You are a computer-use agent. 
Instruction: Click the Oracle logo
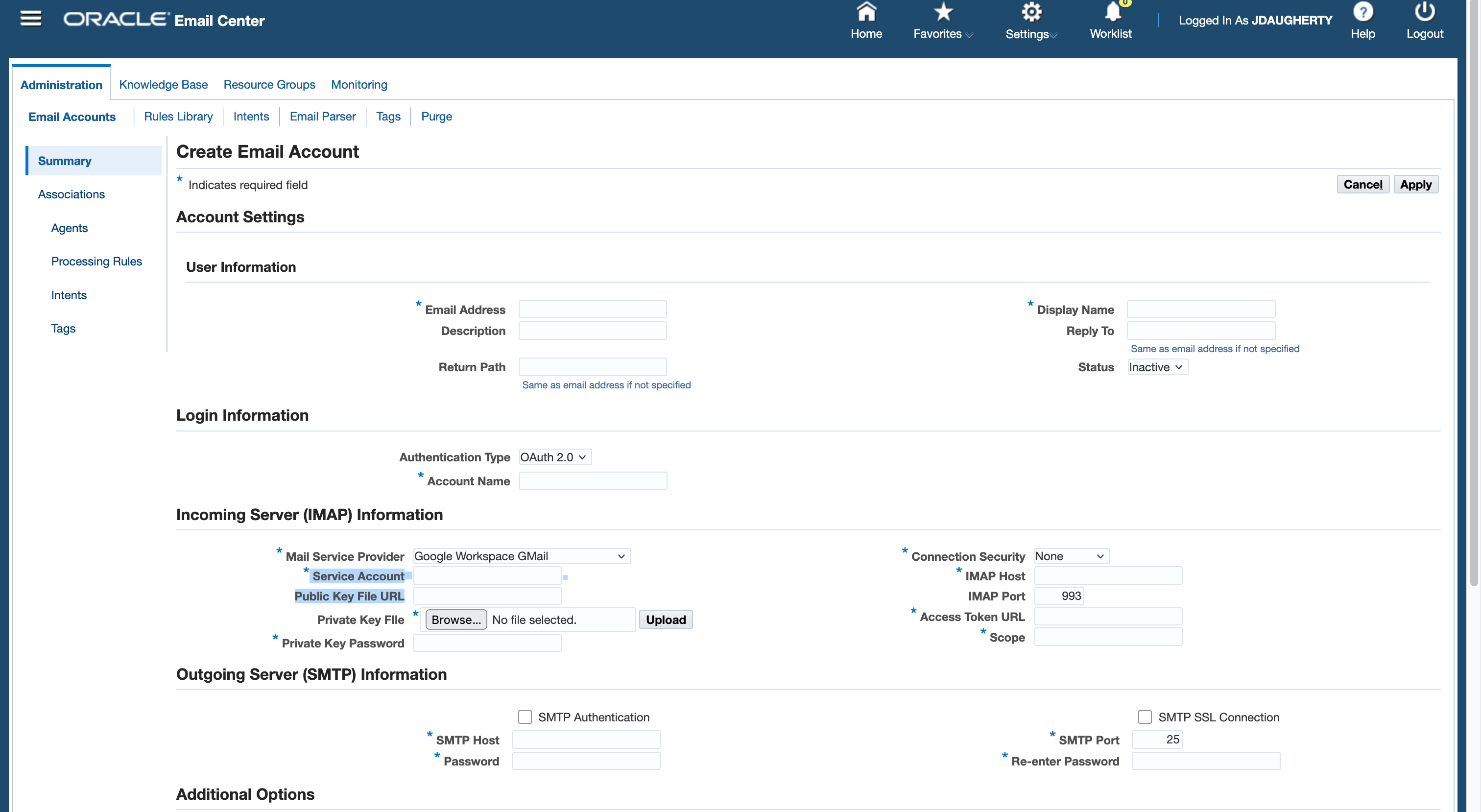(116, 20)
